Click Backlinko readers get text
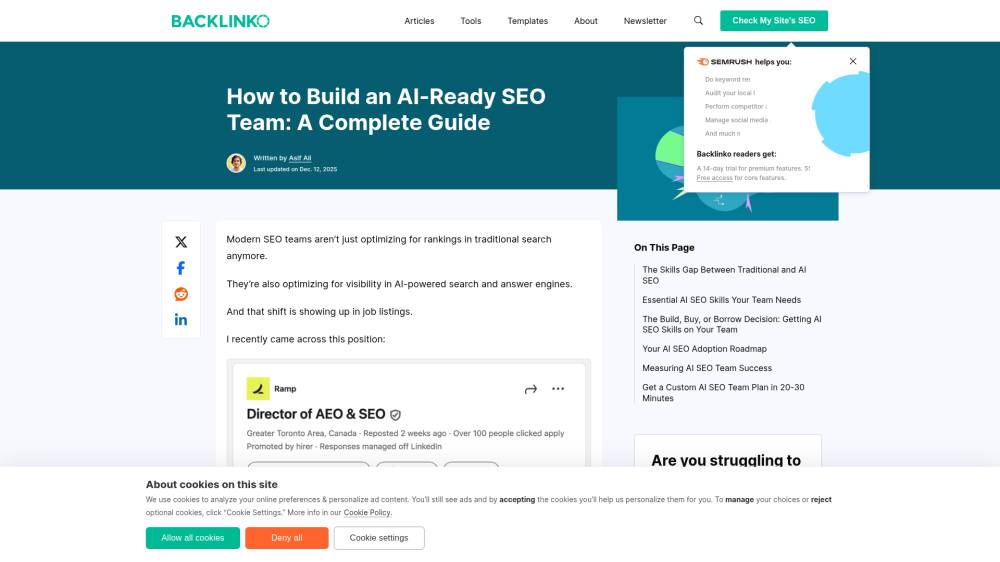This screenshot has height=562, width=1000. coord(736,154)
